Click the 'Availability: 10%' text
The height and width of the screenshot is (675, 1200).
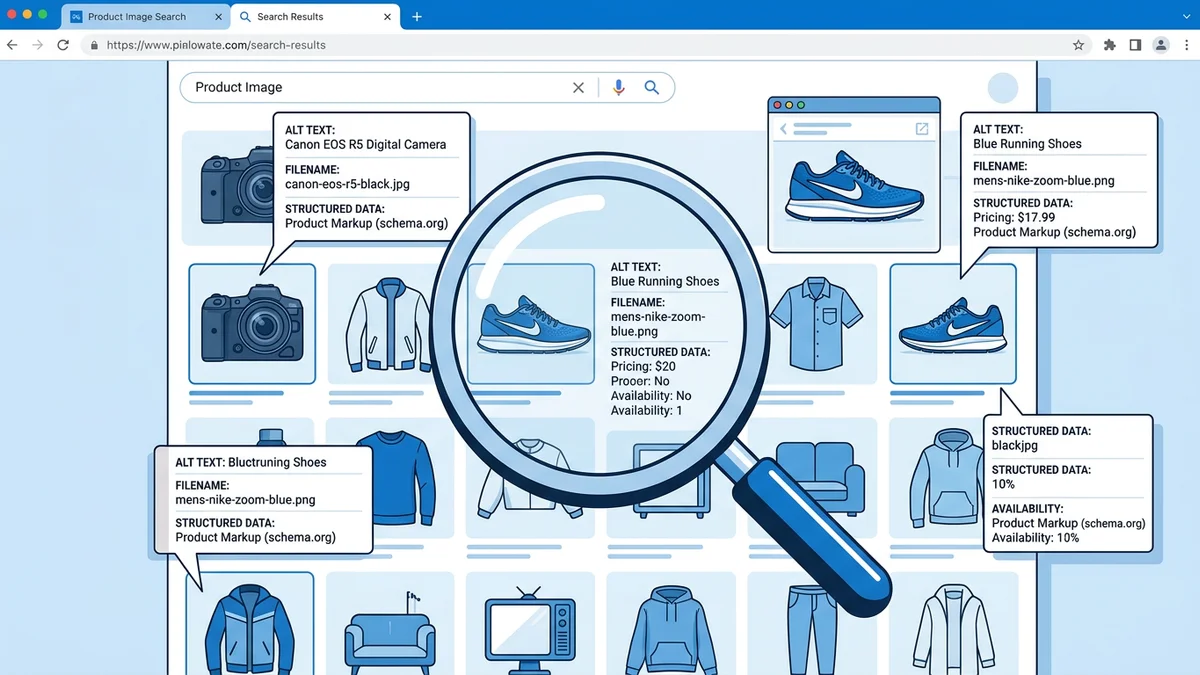1035,538
